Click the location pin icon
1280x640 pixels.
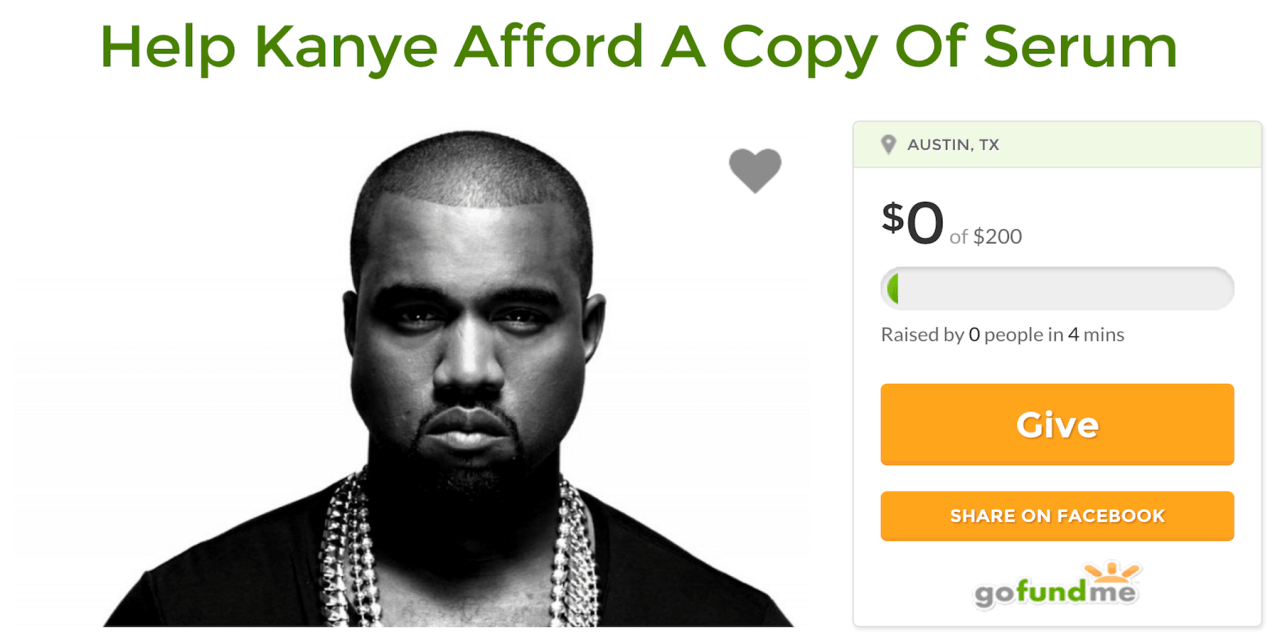click(888, 145)
